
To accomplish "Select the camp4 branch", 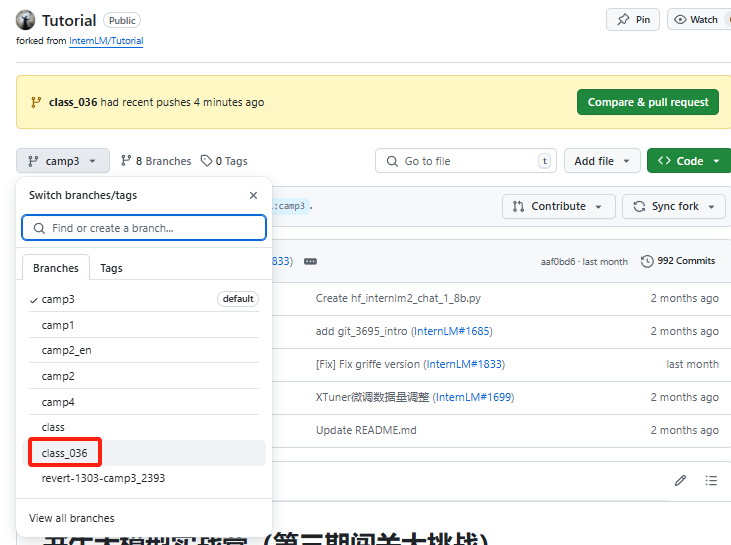I will pyautogui.click(x=144, y=402).
